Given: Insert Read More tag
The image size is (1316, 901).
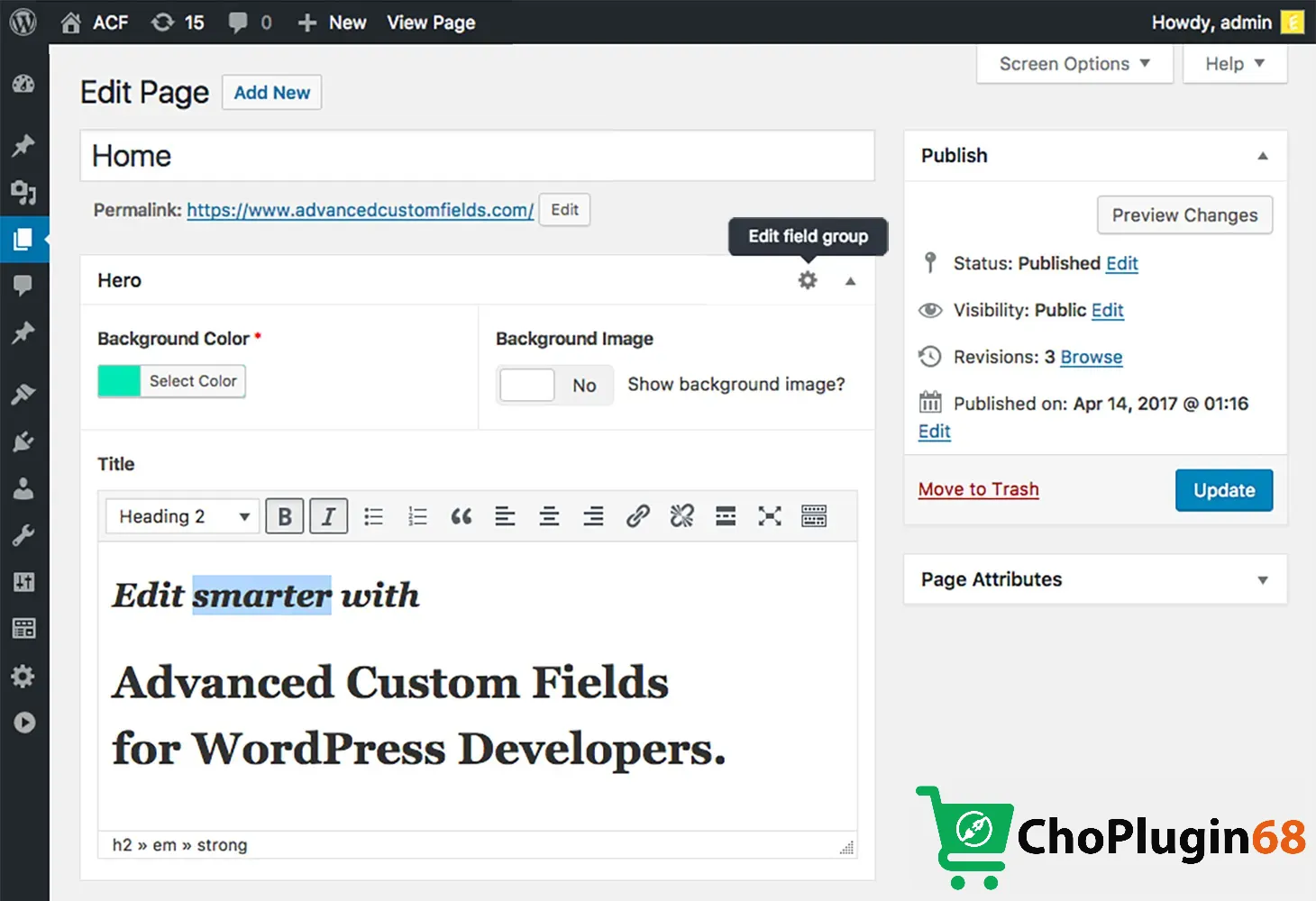Looking at the screenshot, I should 726,516.
